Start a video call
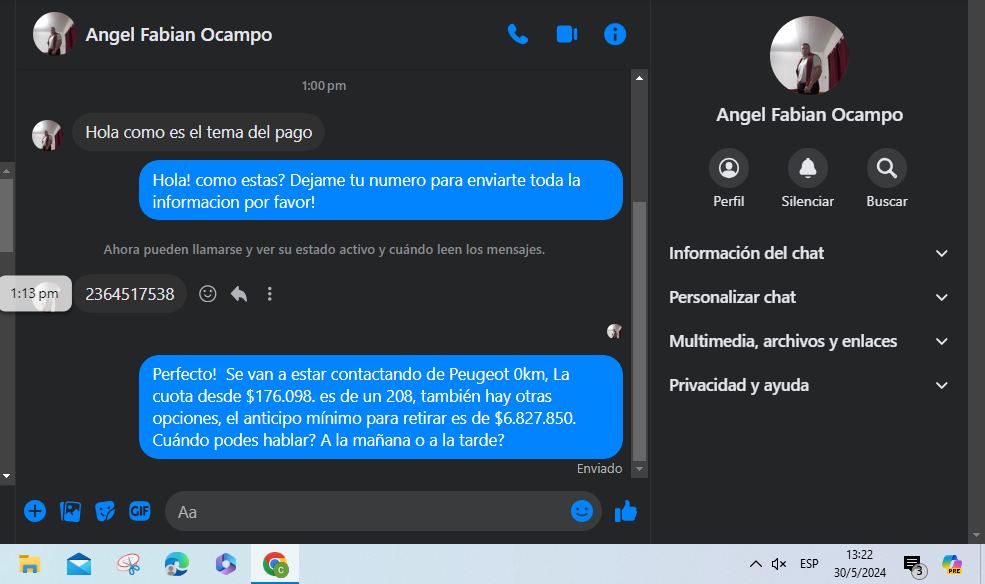 (x=567, y=34)
